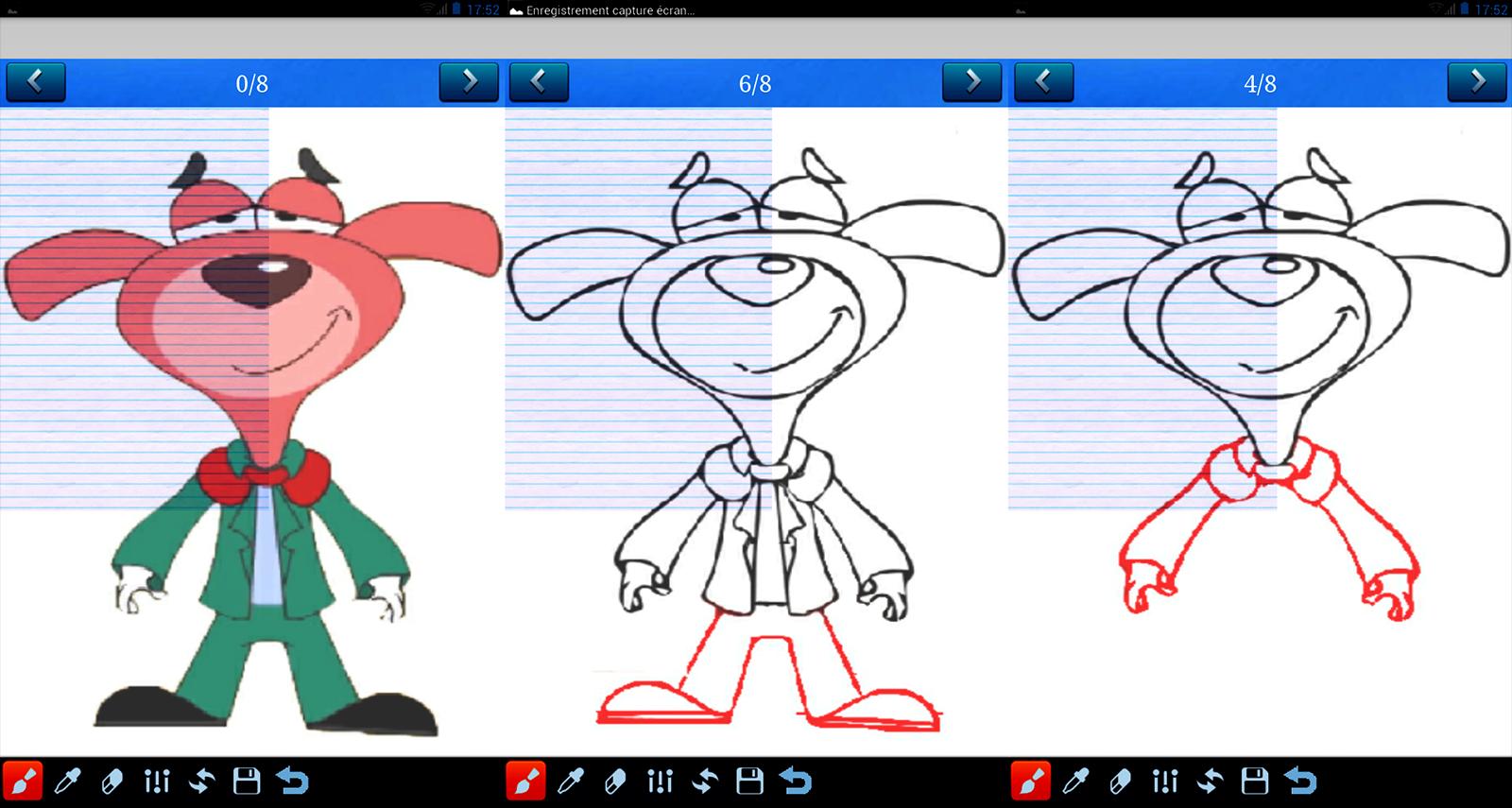Tap the canvas with red legs sketch
Screen dimensions: 1512x808
[x=755, y=431]
